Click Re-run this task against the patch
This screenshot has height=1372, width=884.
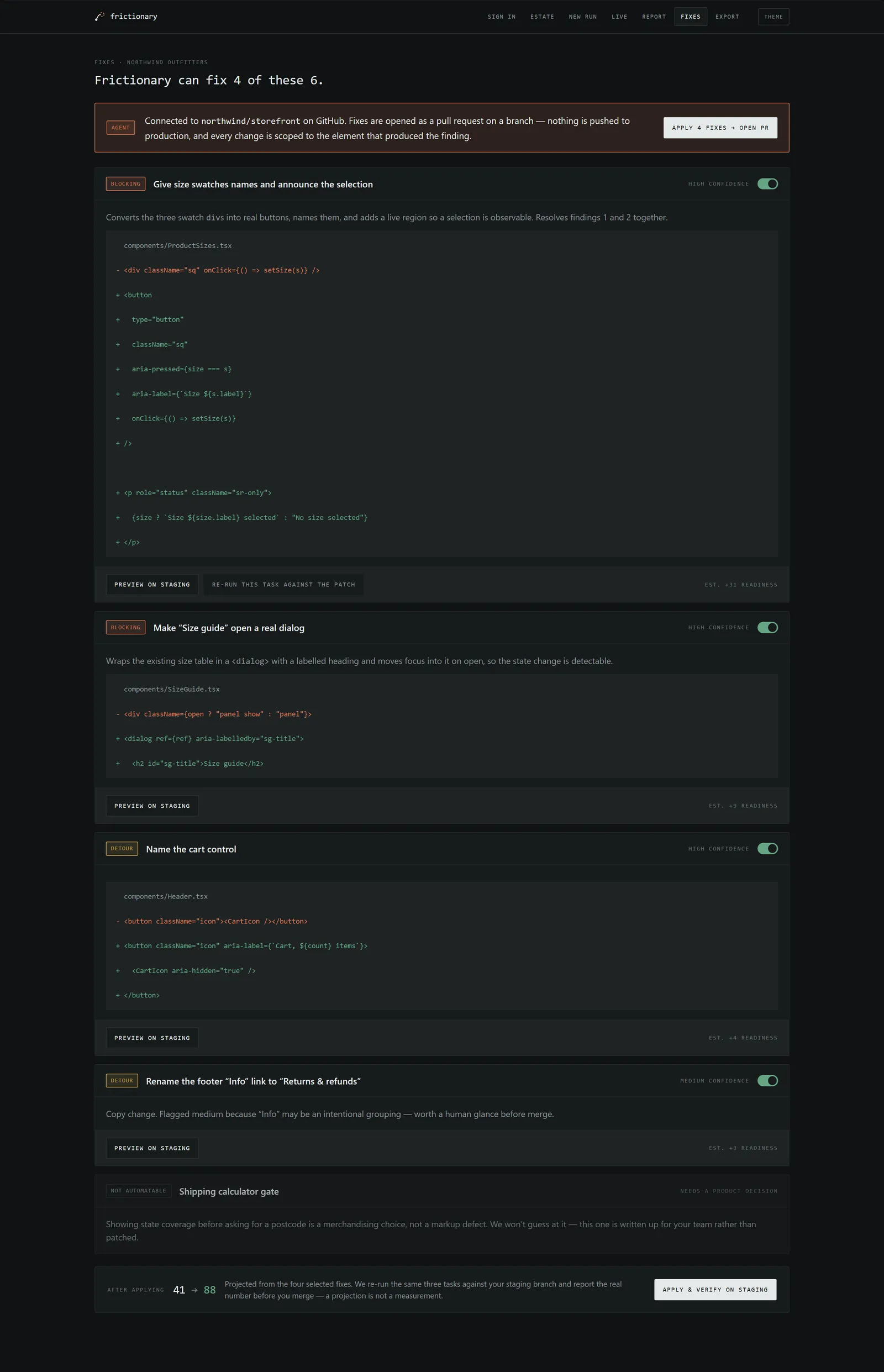click(x=283, y=585)
